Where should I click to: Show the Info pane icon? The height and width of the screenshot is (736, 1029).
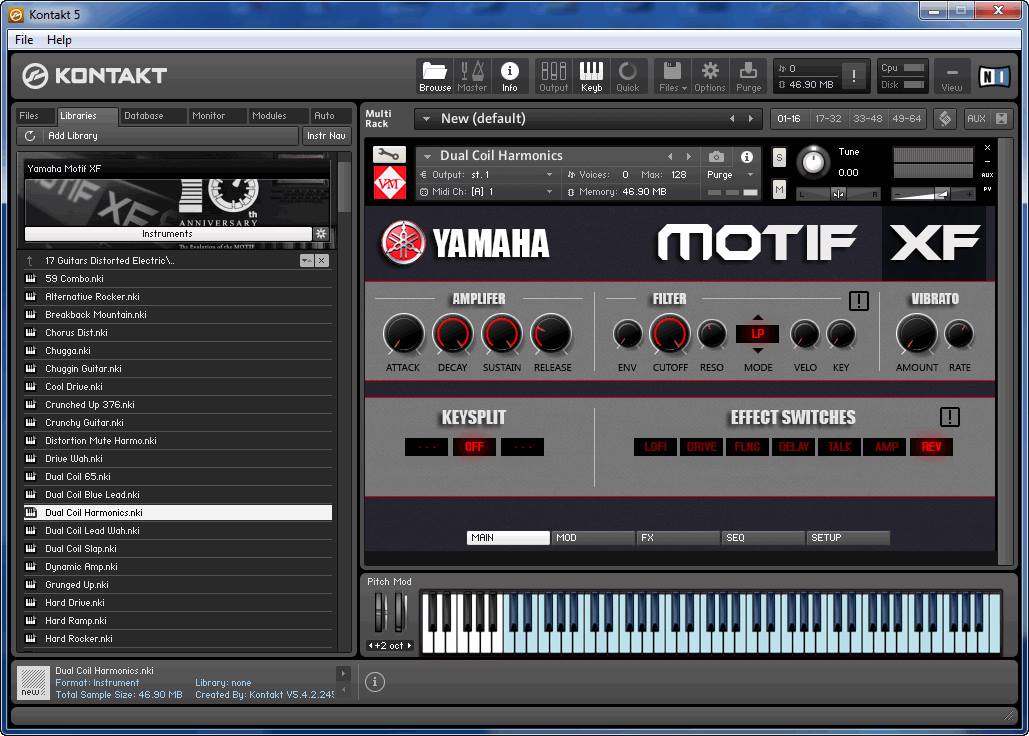point(509,76)
